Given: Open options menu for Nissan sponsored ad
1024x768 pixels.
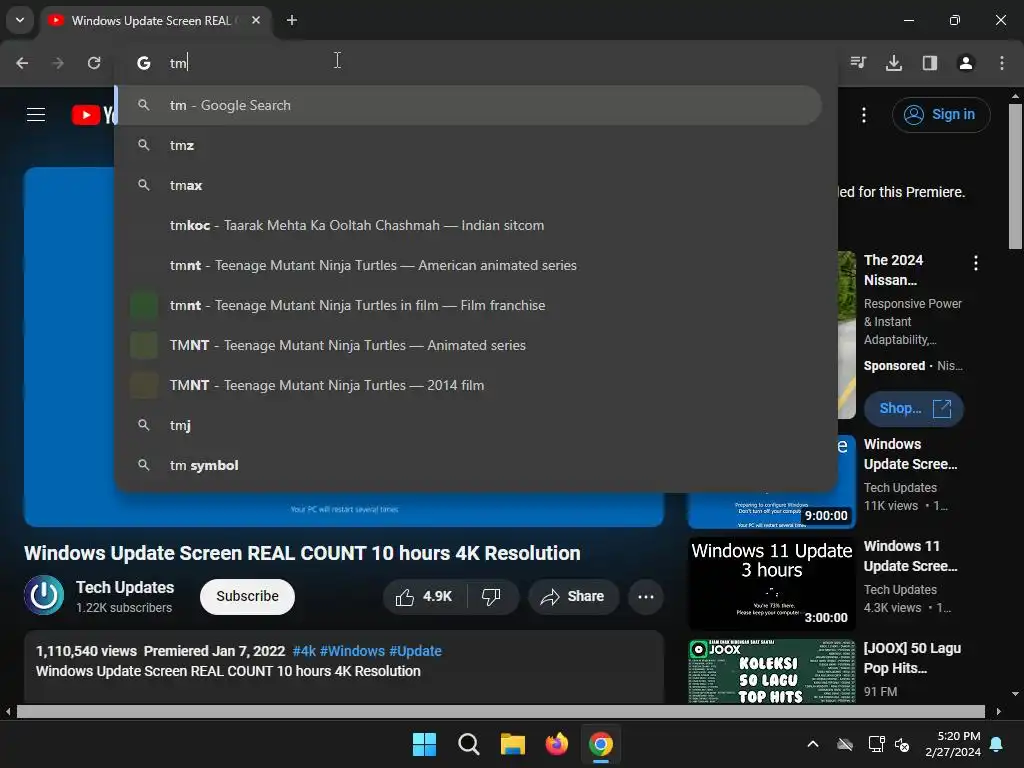Looking at the screenshot, I should point(976,263).
